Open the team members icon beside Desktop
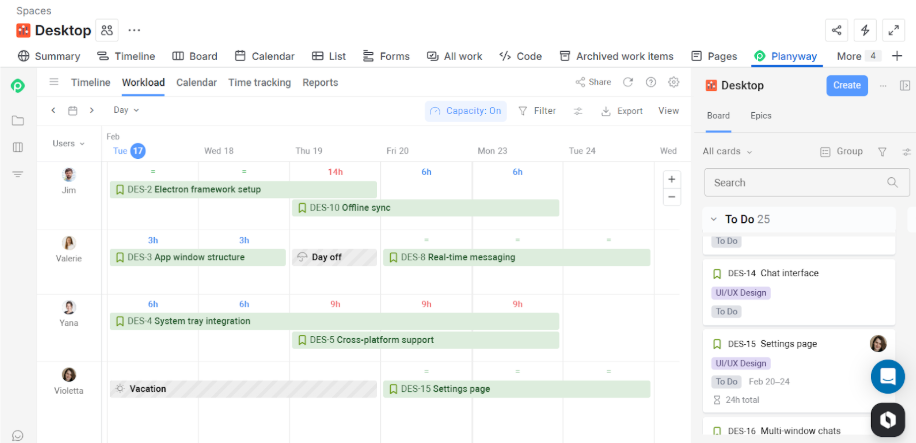Screen dimensions: 916x443 pyautogui.click(x=107, y=30)
